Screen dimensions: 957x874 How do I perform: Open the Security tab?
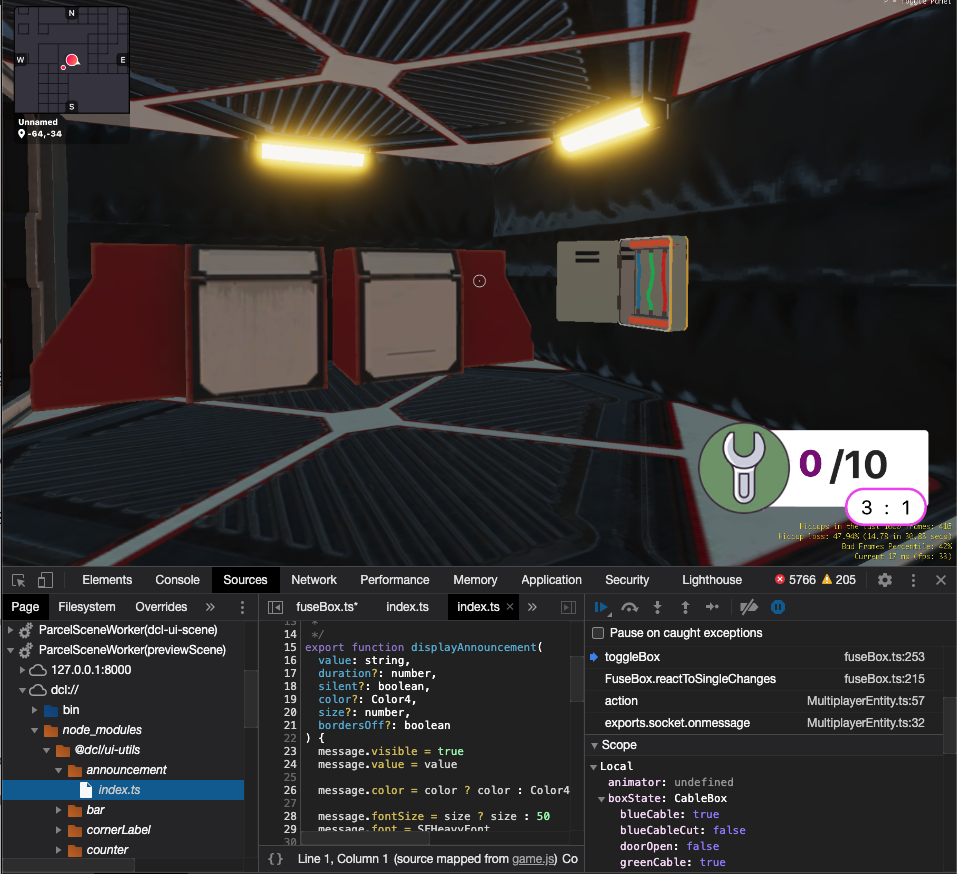point(627,580)
